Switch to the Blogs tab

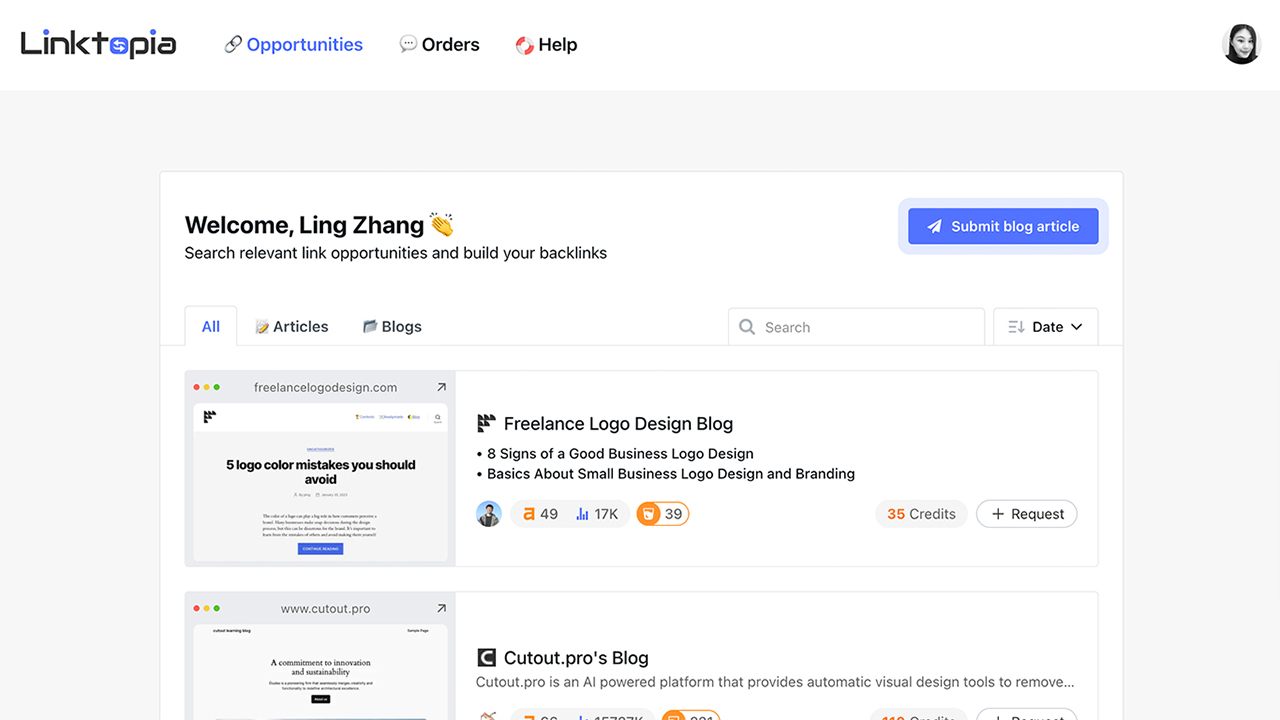pyautogui.click(x=391, y=326)
